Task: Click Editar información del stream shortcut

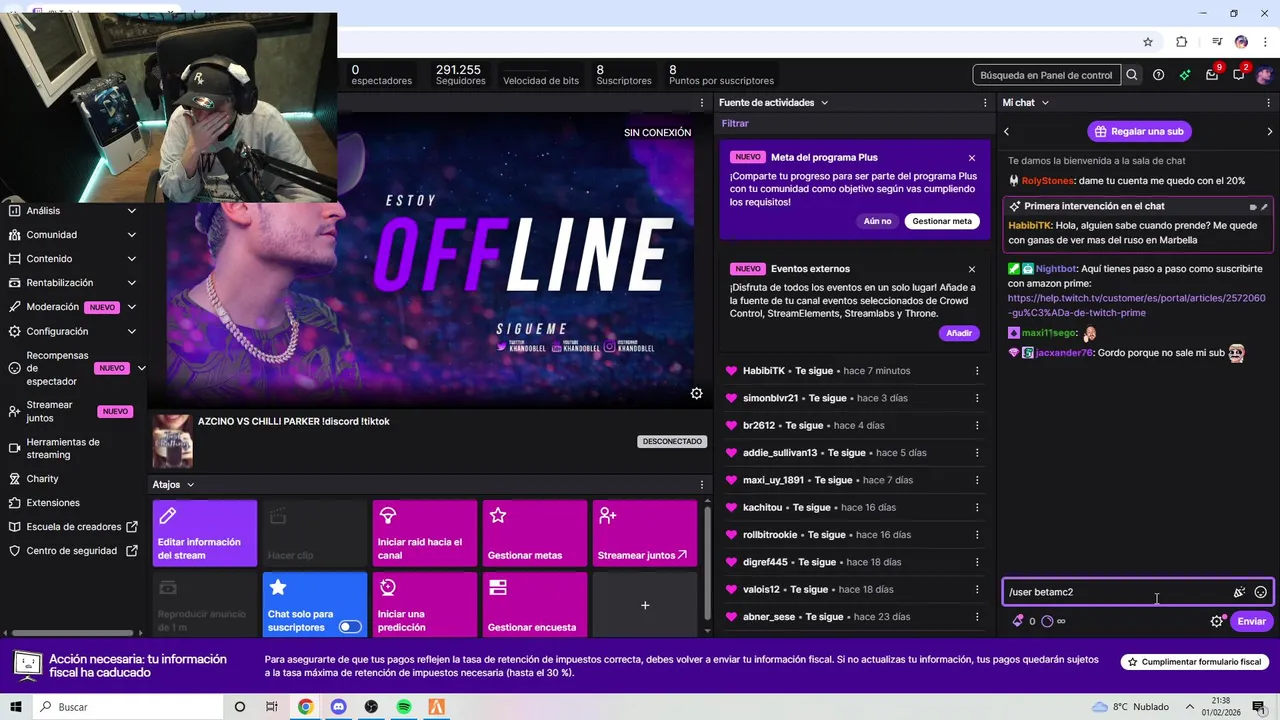Action: click(x=205, y=533)
